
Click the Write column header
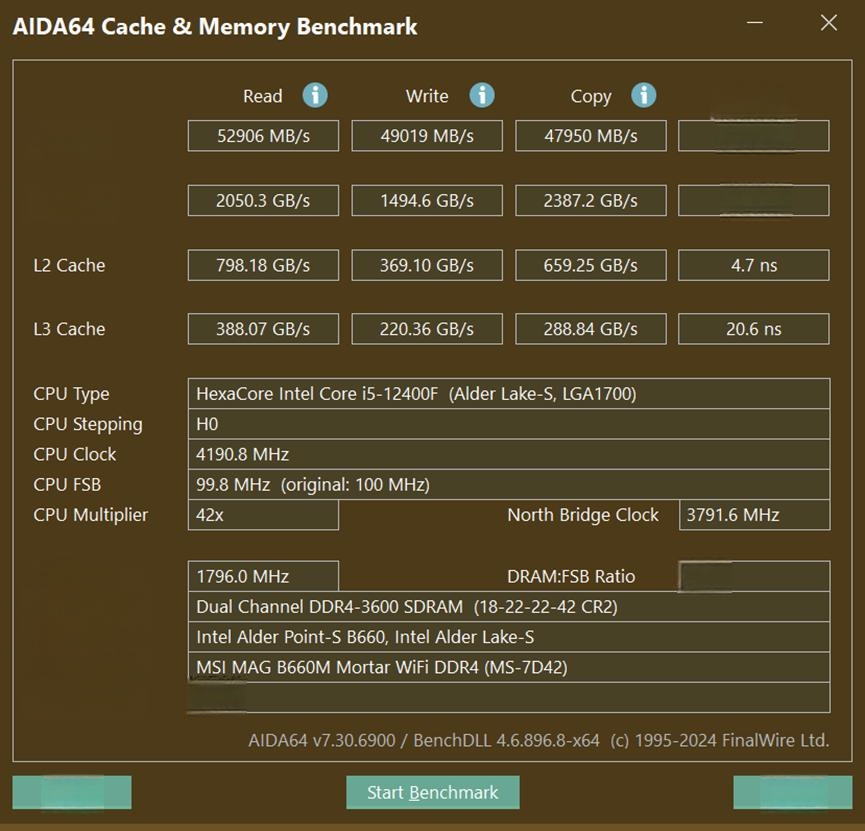pyautogui.click(x=427, y=96)
